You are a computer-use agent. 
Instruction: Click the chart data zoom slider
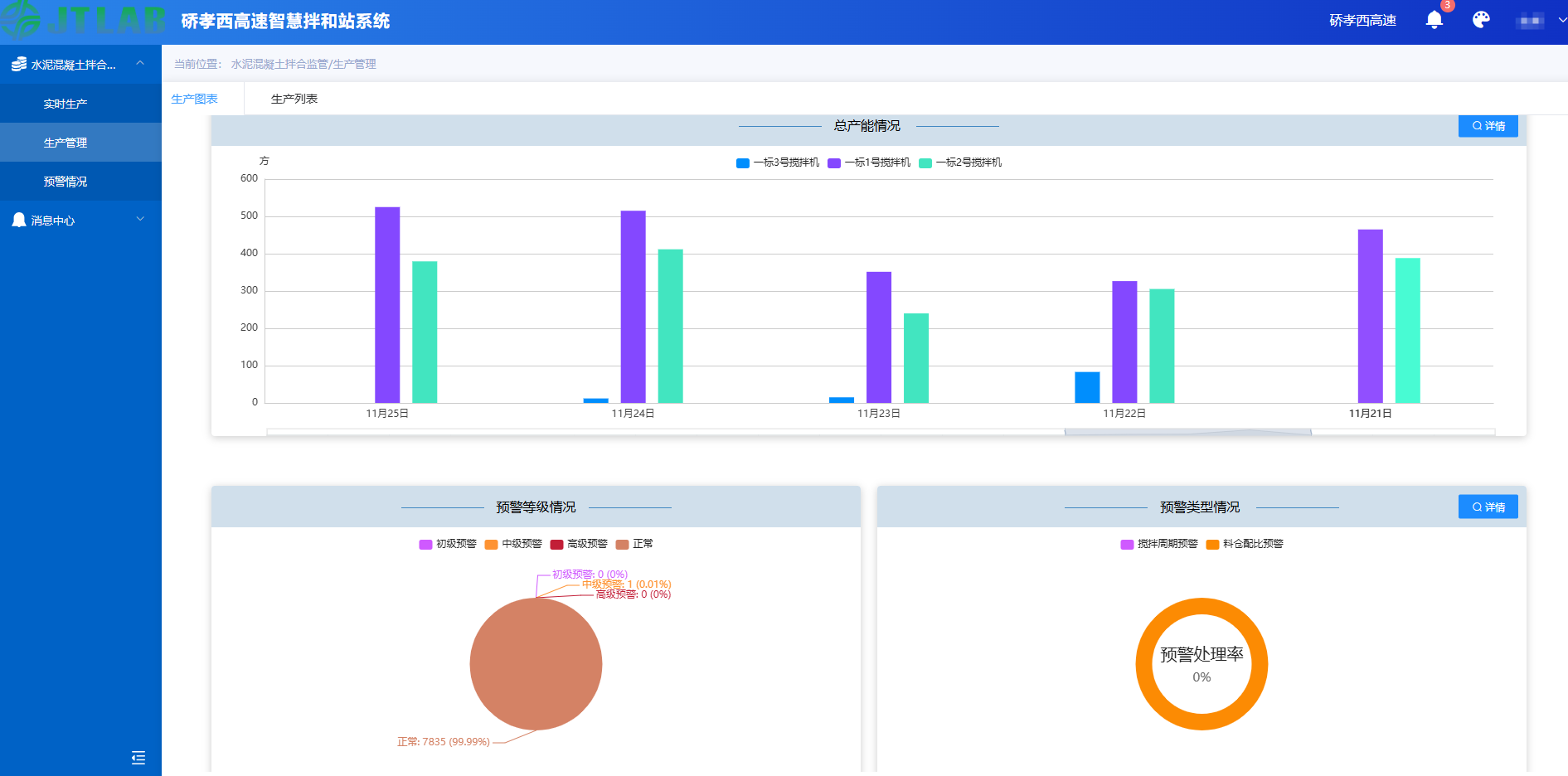[x=1187, y=432]
